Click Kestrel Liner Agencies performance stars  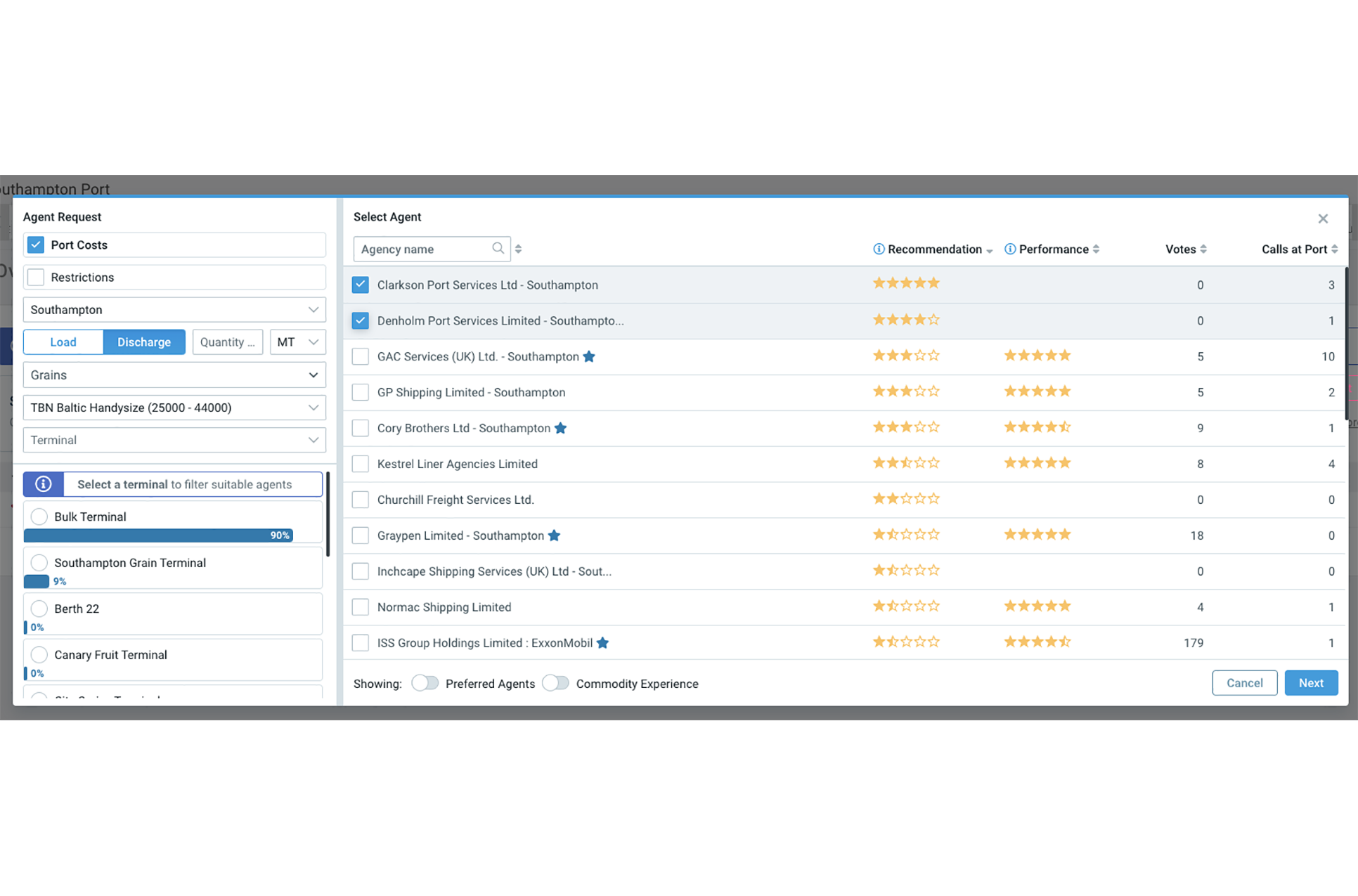point(1037,462)
